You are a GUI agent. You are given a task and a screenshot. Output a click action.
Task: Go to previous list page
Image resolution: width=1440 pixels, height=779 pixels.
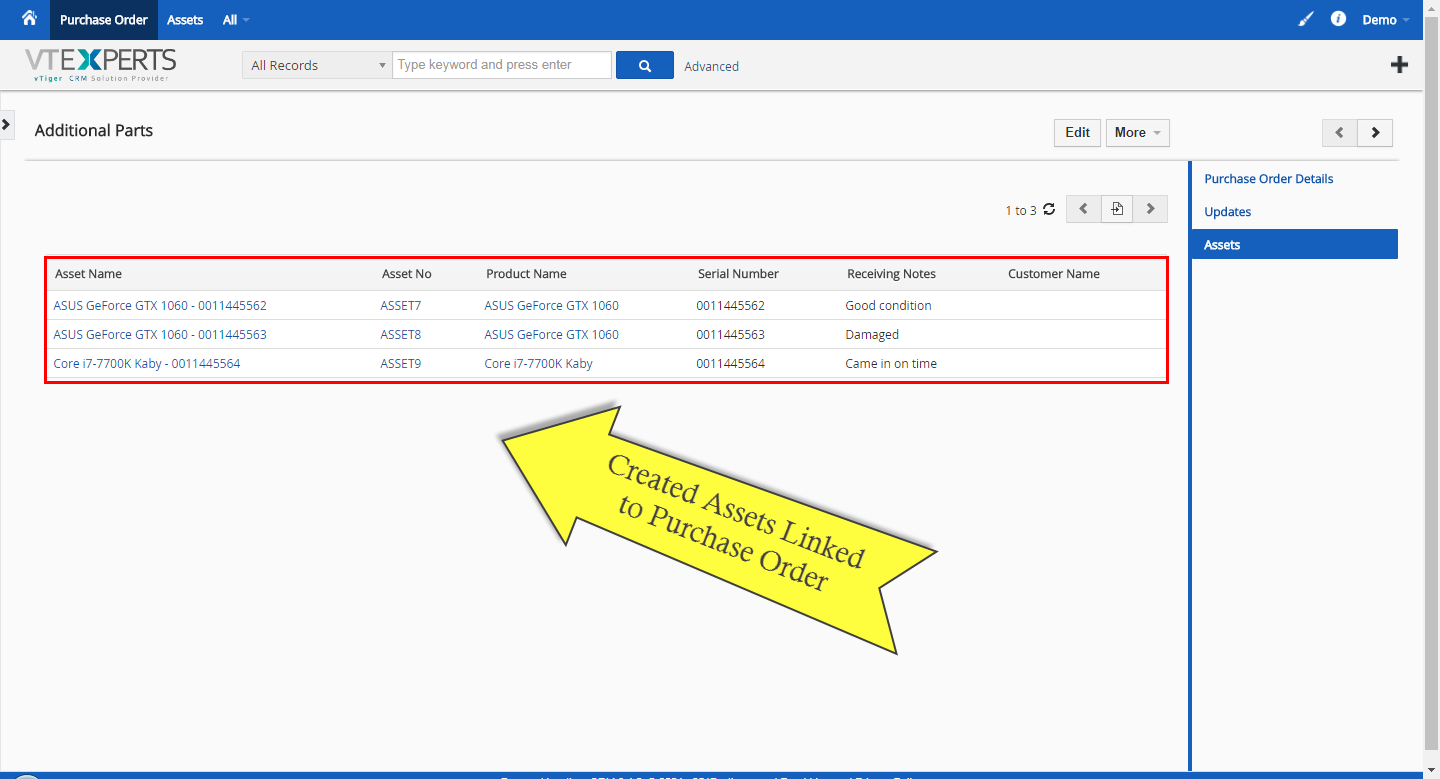coord(1083,209)
